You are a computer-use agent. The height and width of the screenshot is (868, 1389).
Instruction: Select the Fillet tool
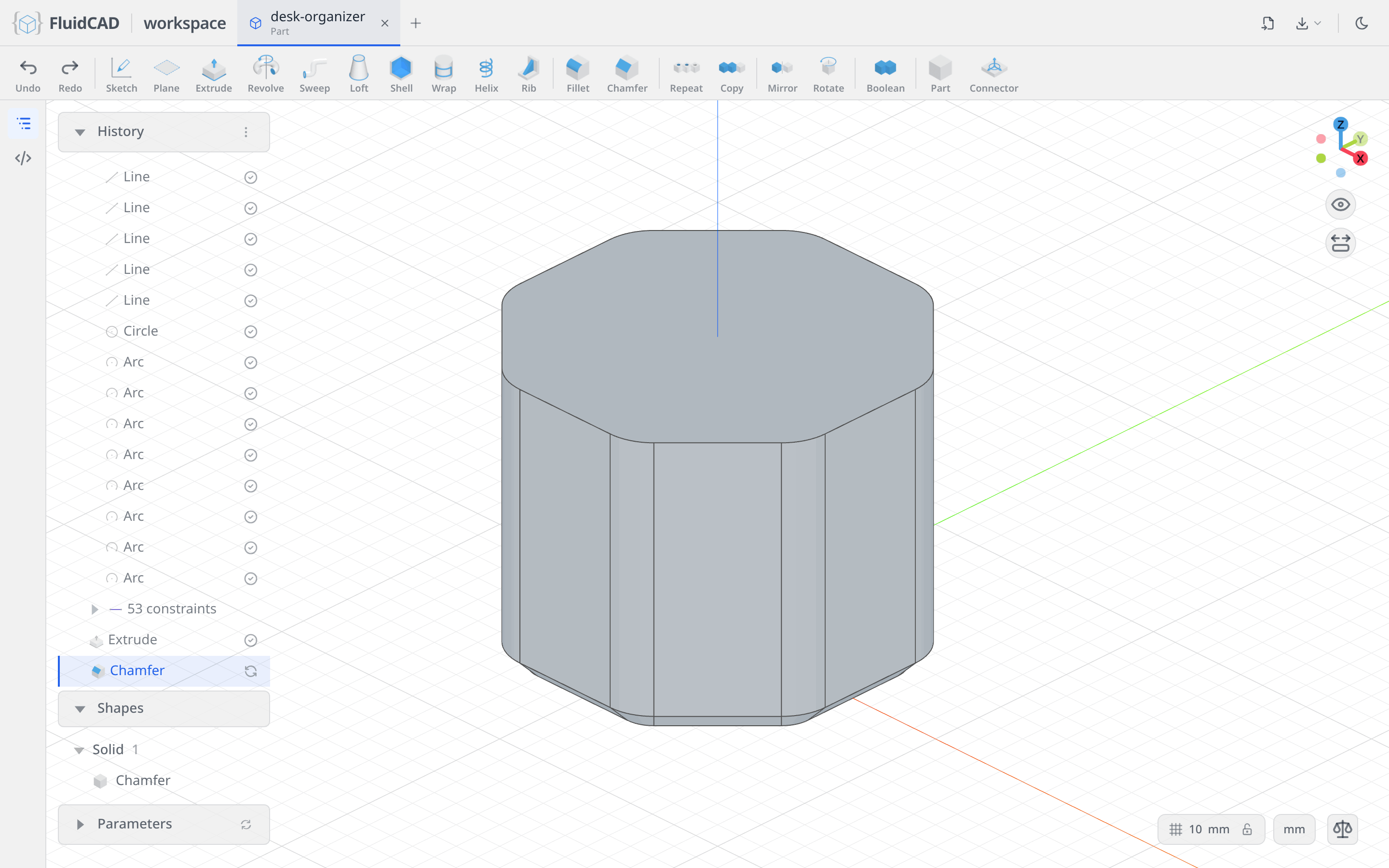pyautogui.click(x=577, y=74)
